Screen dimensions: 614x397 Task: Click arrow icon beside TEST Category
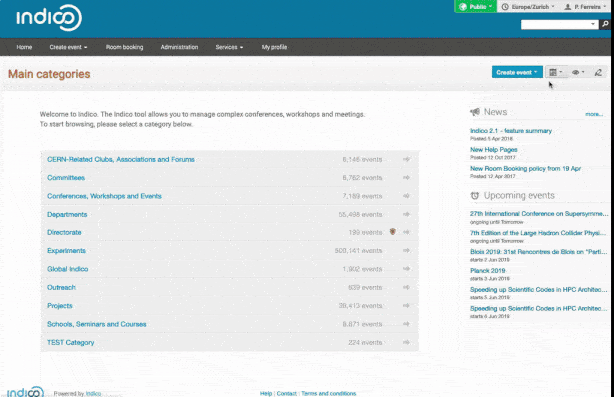tap(406, 343)
